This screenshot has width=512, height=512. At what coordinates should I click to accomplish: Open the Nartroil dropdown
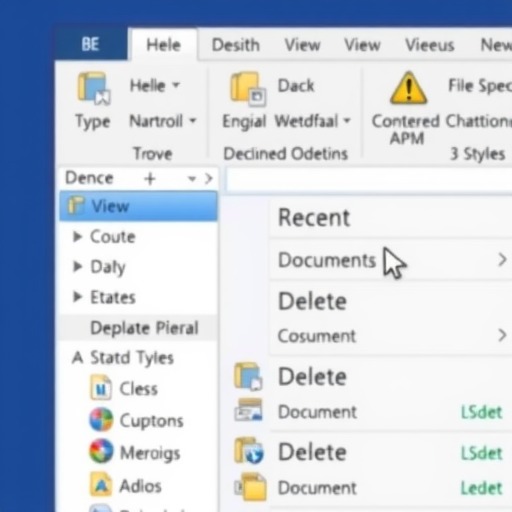[x=193, y=121]
